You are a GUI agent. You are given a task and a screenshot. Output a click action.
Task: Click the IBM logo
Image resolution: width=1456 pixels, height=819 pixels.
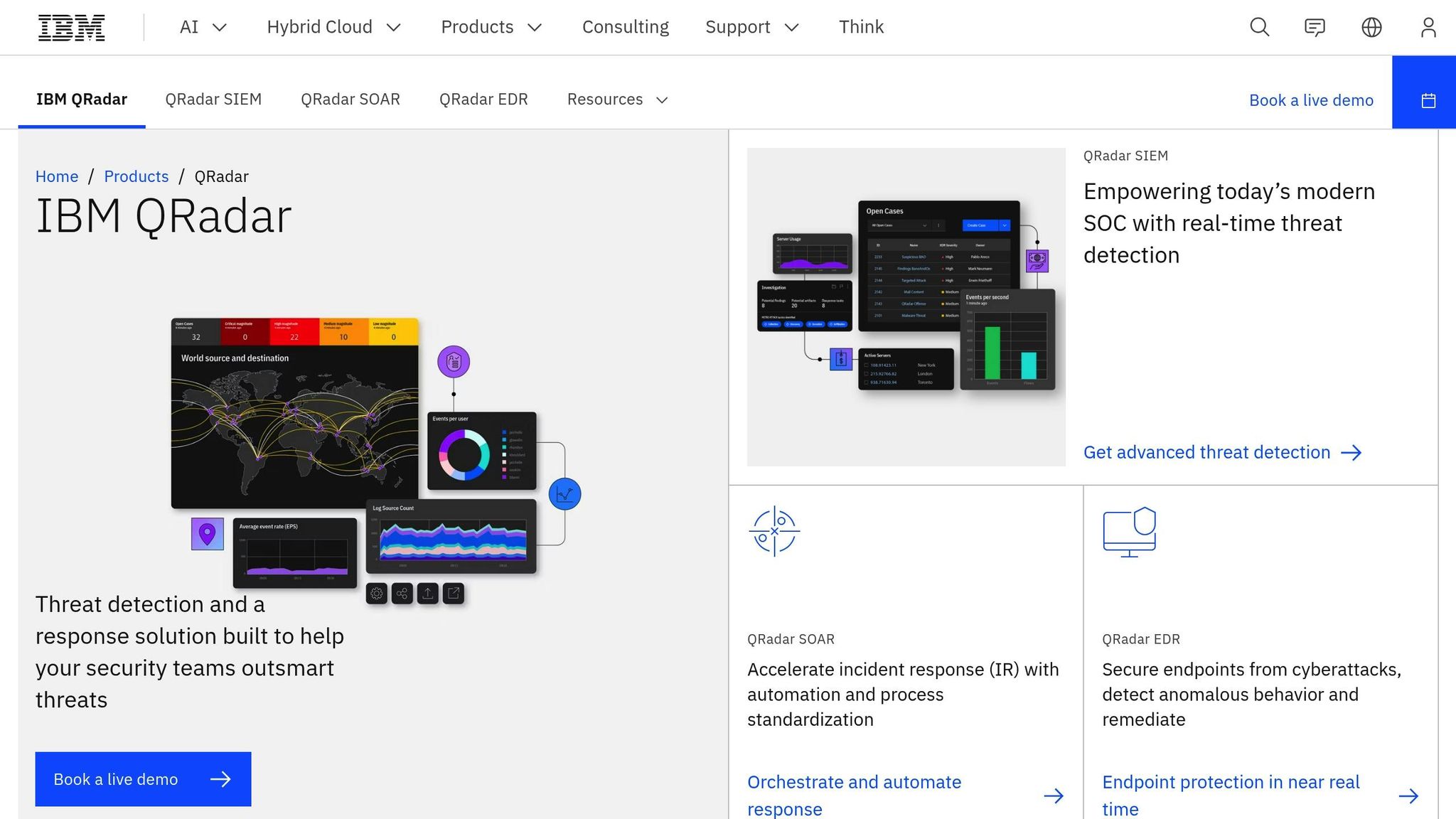point(71,28)
